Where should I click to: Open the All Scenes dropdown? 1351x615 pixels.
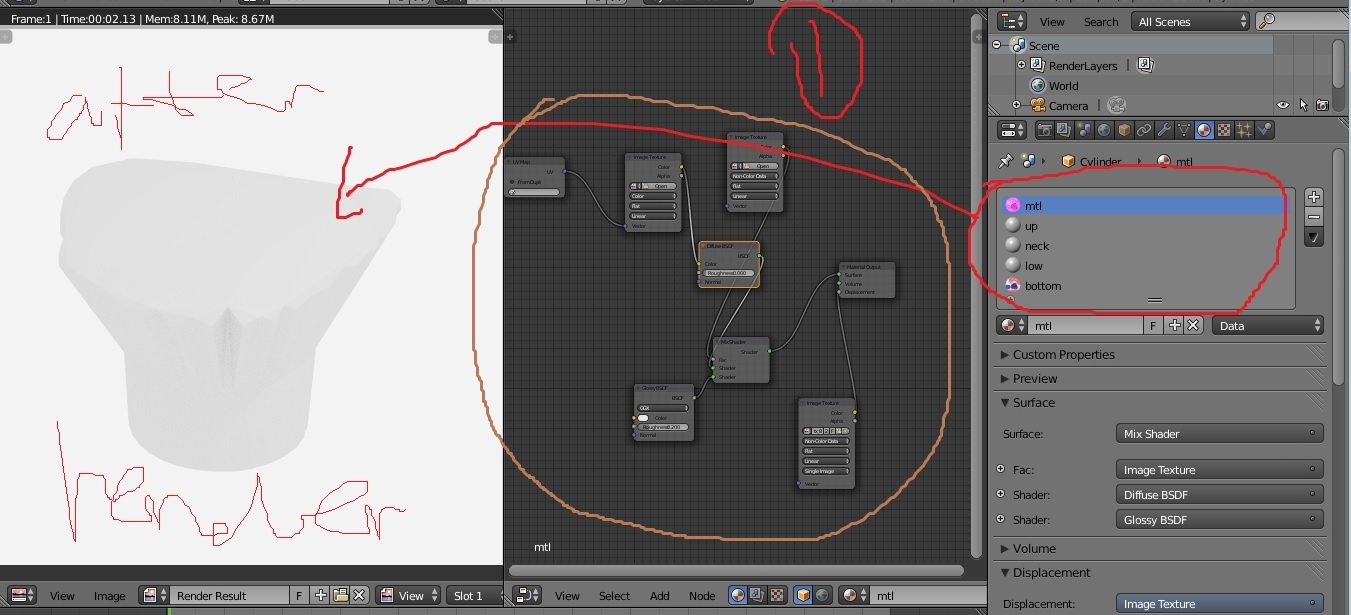(1191, 21)
